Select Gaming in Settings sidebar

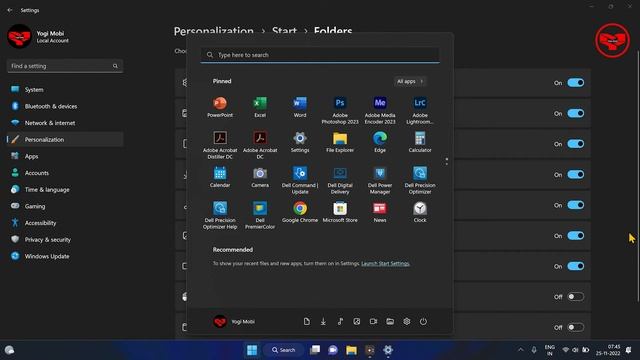(65, 206)
